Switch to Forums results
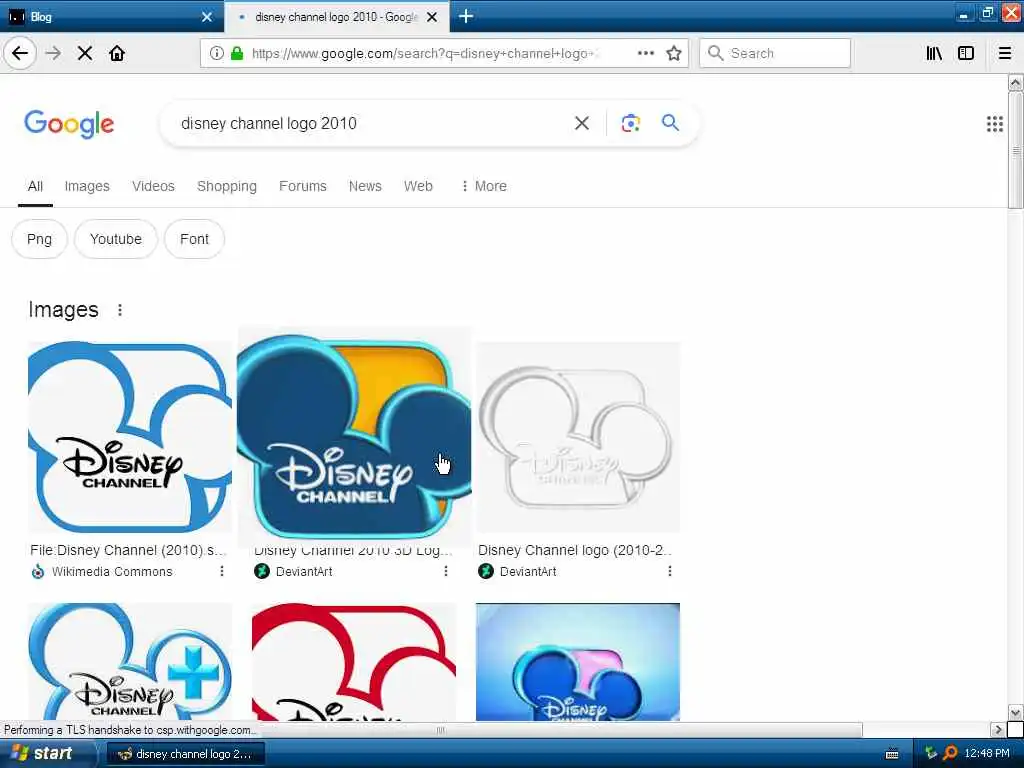Viewport: 1024px width, 768px height. coord(302,186)
